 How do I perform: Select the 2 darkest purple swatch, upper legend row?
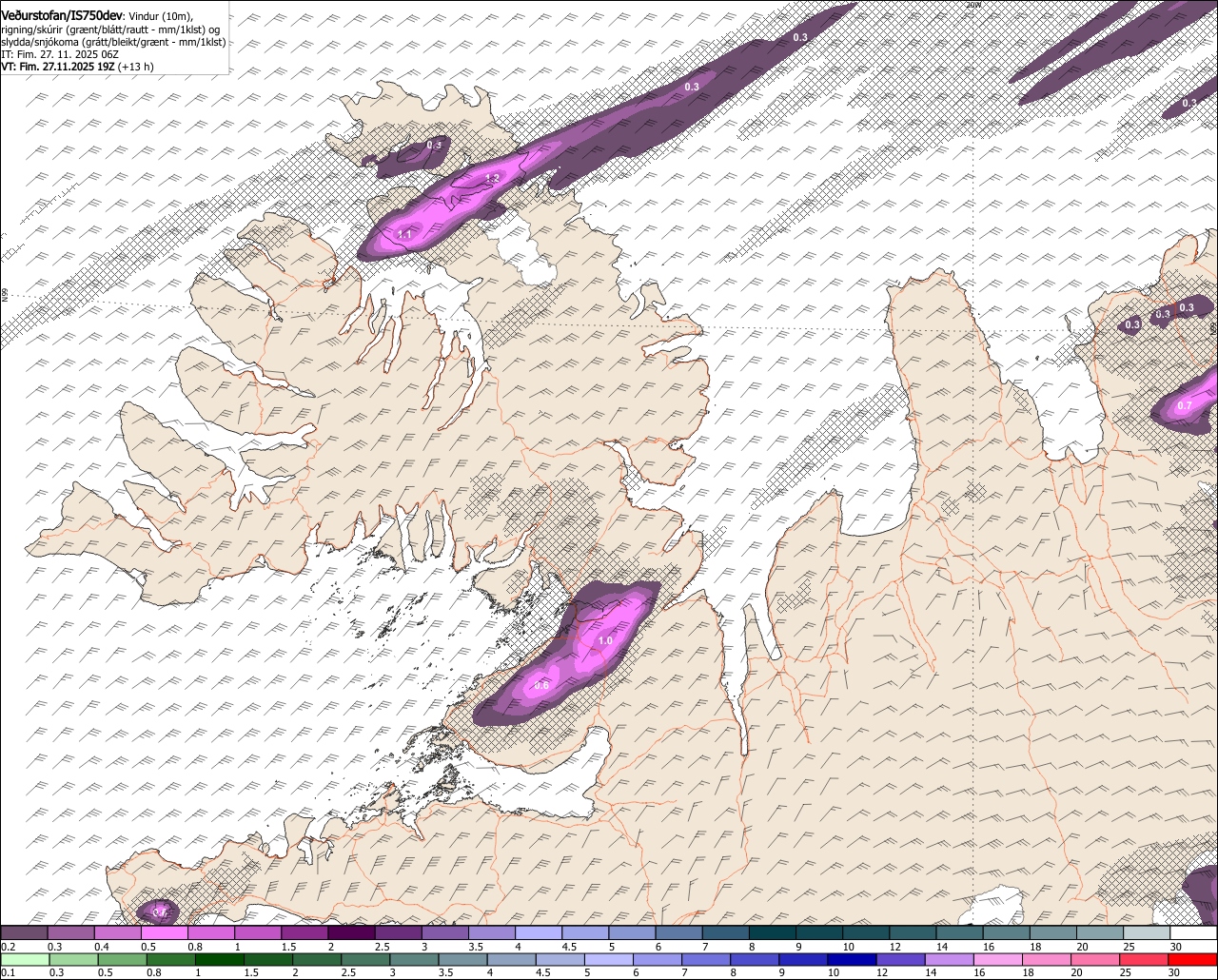coord(351,932)
